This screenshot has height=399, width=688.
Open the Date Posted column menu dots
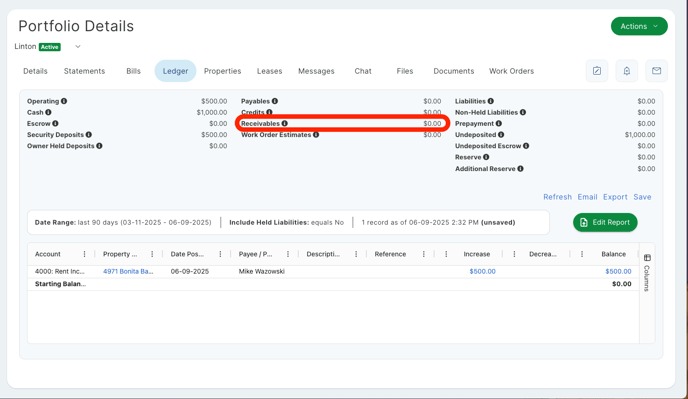coord(220,254)
